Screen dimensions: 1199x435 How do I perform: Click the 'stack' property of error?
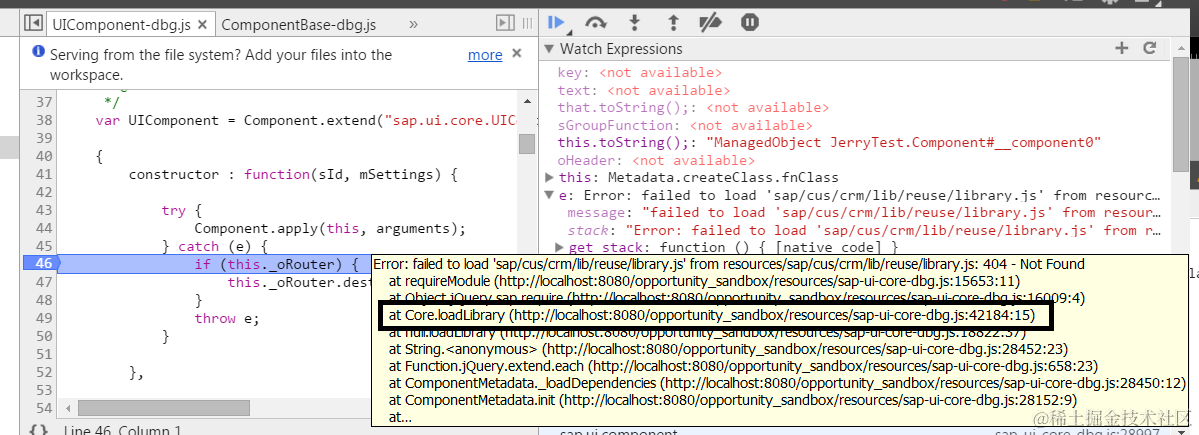coord(864,230)
